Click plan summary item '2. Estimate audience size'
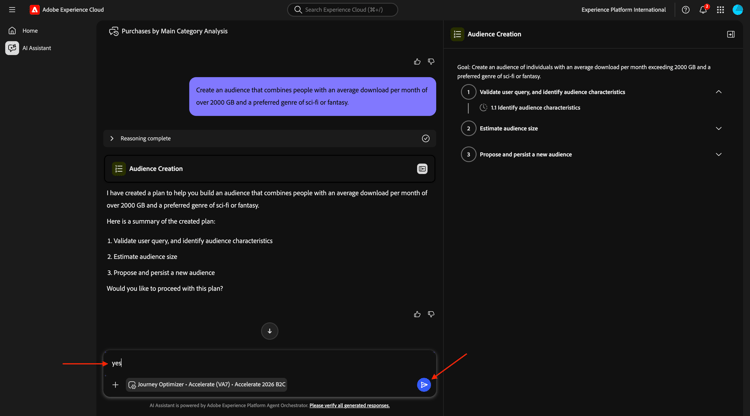Viewport: 750px width, 416px height. [142, 257]
